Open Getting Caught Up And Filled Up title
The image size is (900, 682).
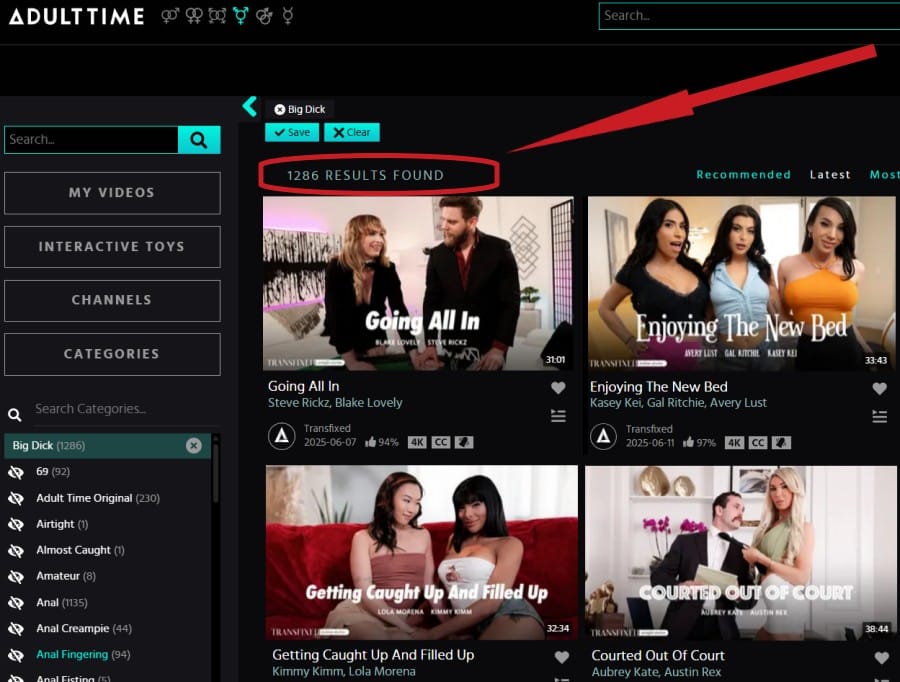[x=373, y=655]
